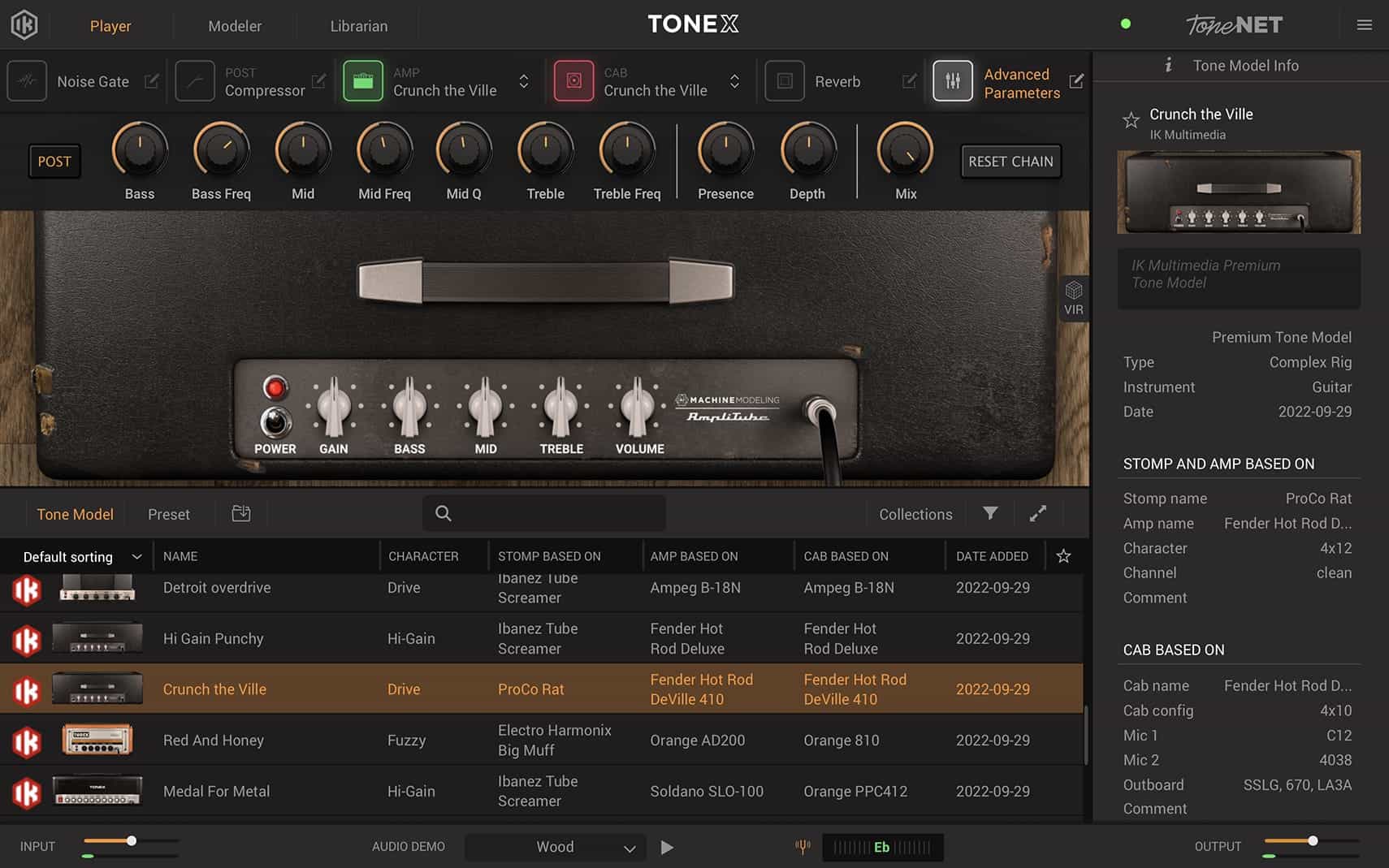
Task: Open Compressor edit pop-out icon
Action: [319, 81]
